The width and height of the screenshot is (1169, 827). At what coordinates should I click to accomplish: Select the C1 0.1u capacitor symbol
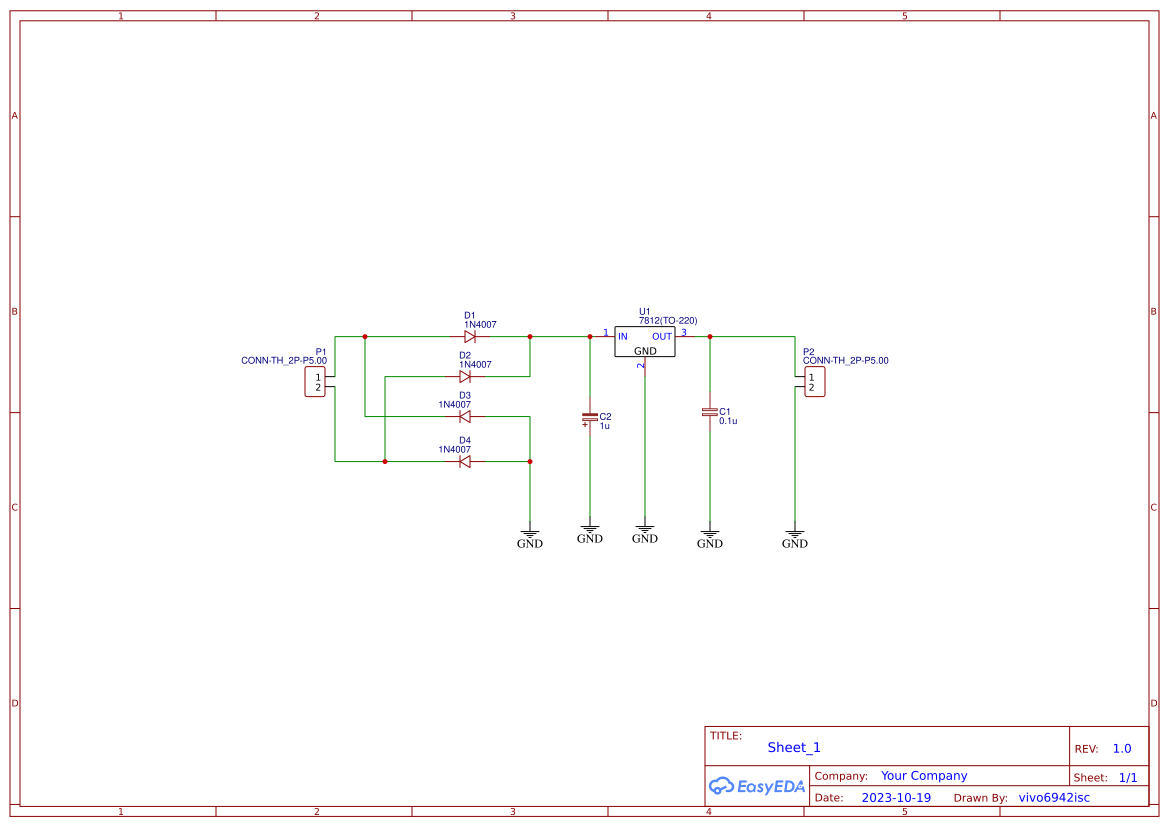click(x=710, y=414)
